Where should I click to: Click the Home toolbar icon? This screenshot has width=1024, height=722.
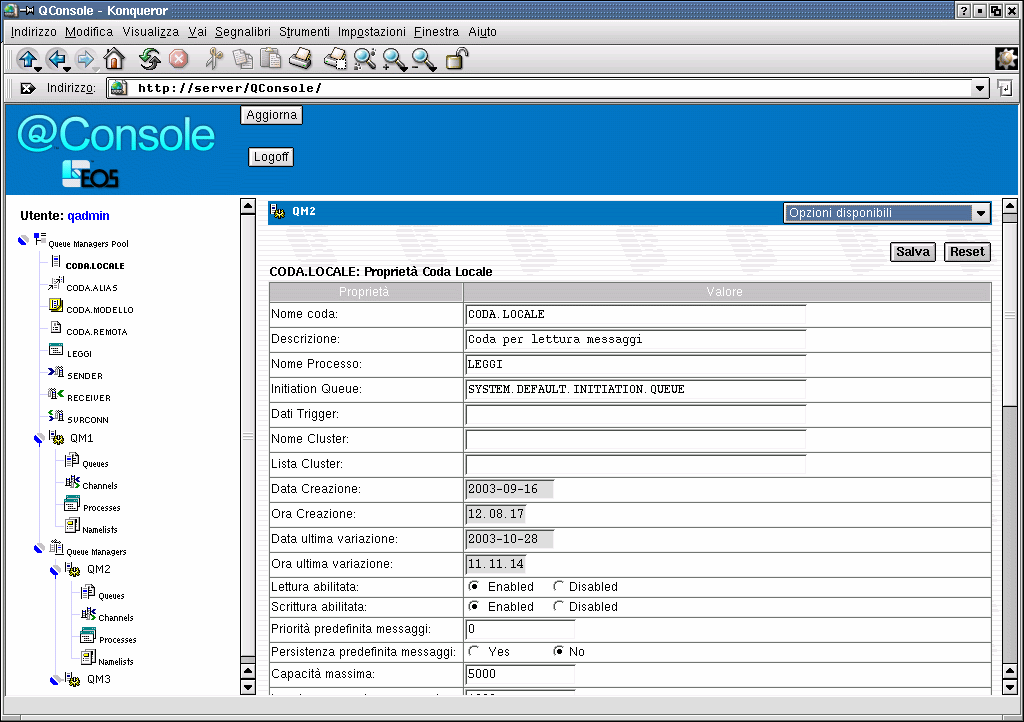(114, 60)
